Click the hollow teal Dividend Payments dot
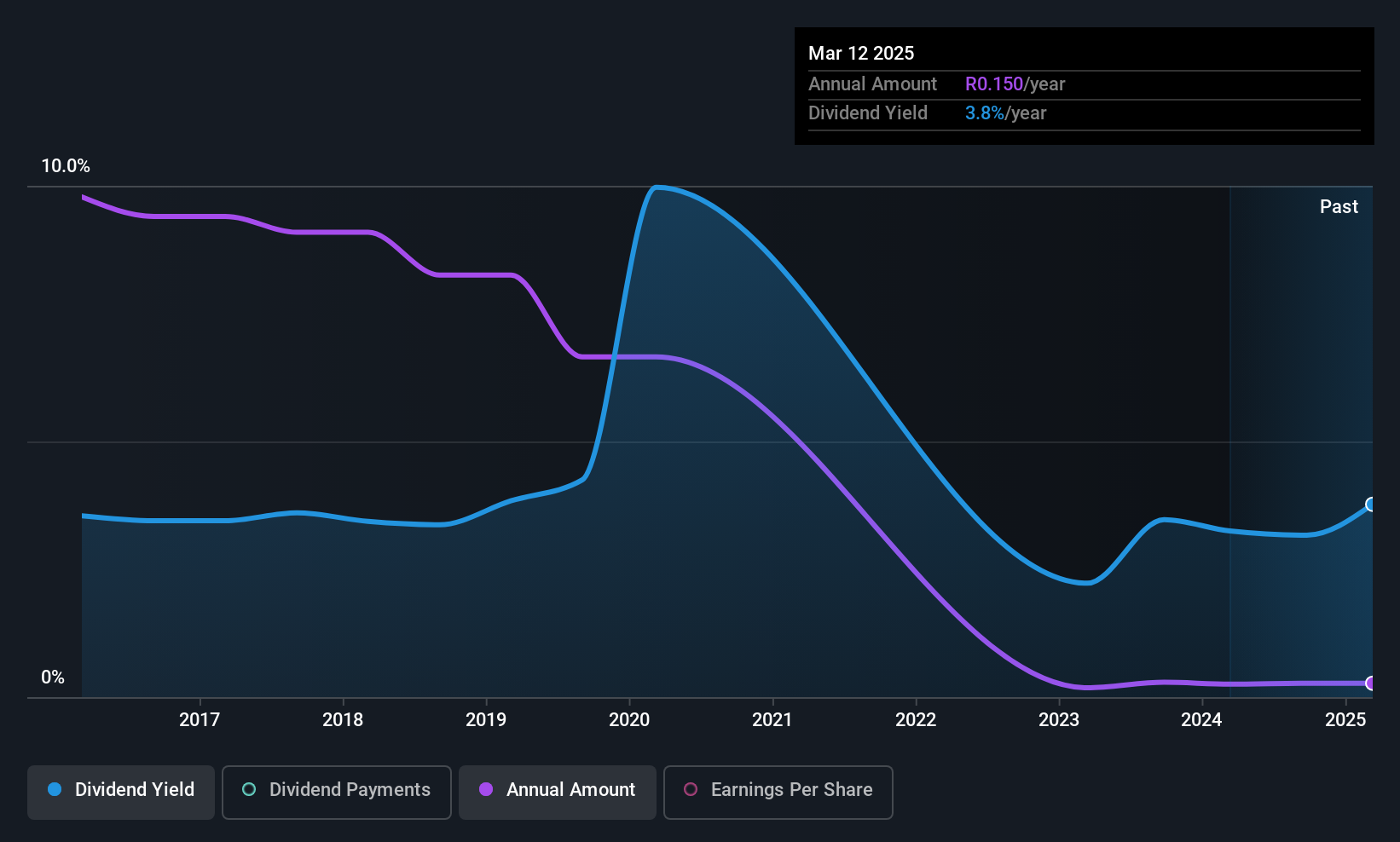Viewport: 1400px width, 842px height. (x=249, y=789)
